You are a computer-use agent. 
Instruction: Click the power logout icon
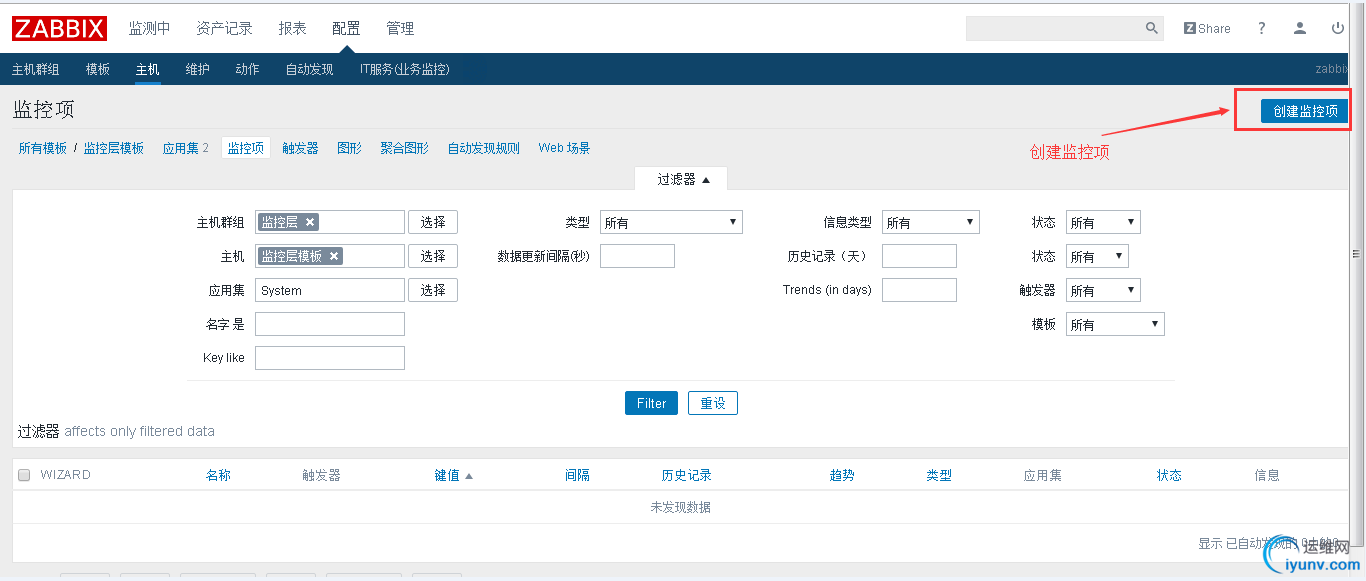click(1338, 29)
